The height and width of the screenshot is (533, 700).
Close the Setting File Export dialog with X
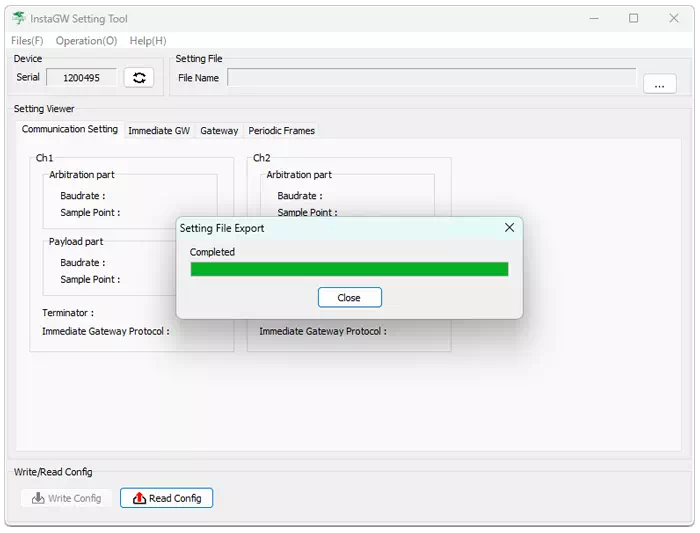click(x=509, y=228)
